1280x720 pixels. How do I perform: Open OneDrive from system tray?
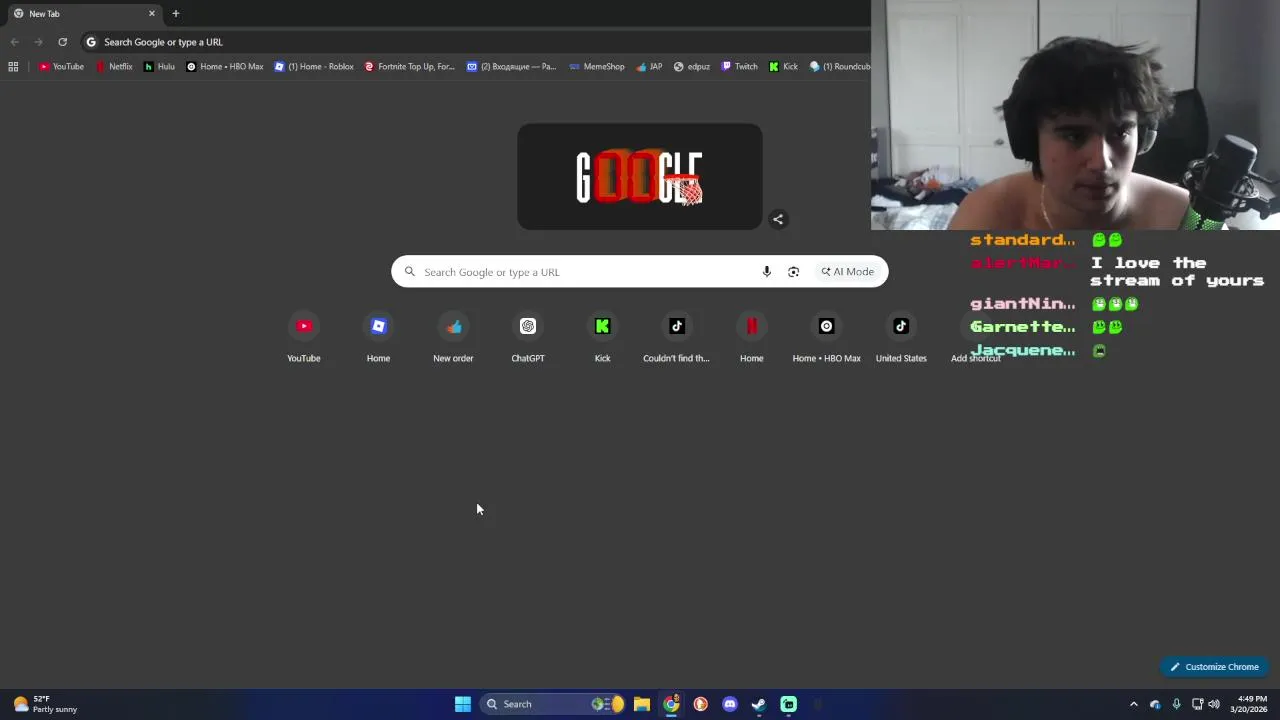tap(1155, 704)
